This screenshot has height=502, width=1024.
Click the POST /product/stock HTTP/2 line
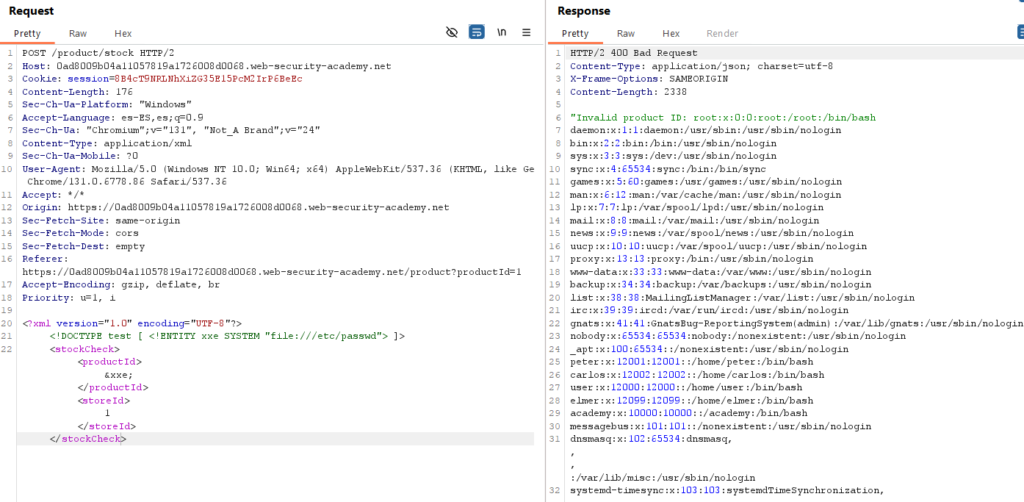[x=98, y=54]
